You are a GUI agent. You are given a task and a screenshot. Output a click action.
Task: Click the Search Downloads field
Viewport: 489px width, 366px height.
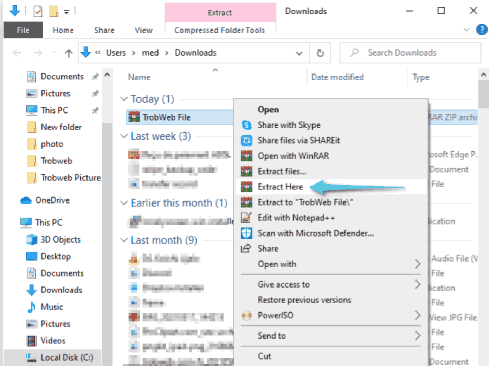(410, 53)
